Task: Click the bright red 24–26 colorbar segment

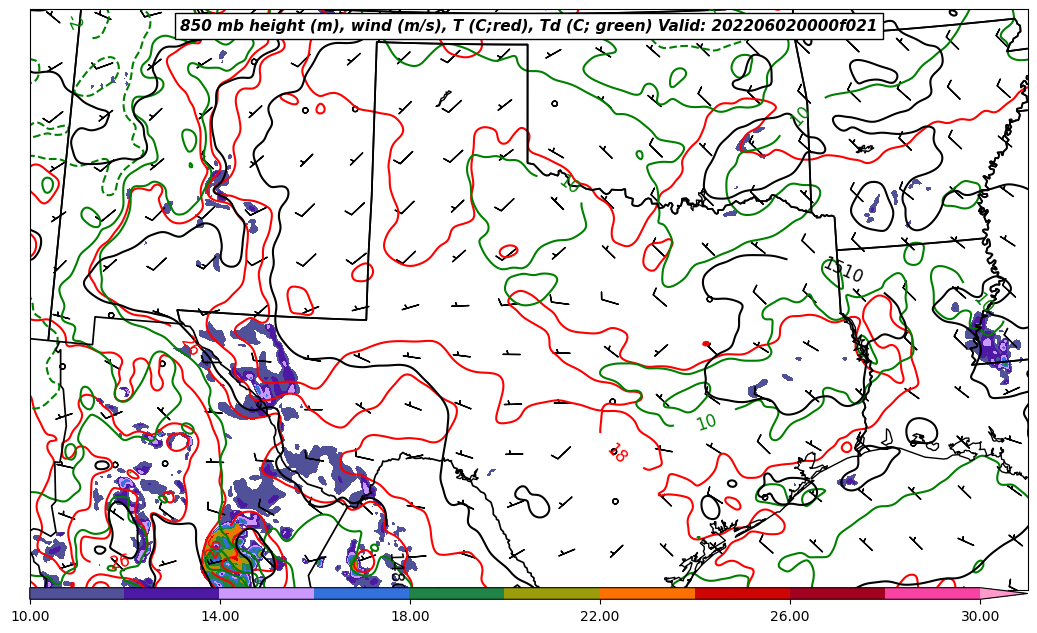Action: pos(742,594)
